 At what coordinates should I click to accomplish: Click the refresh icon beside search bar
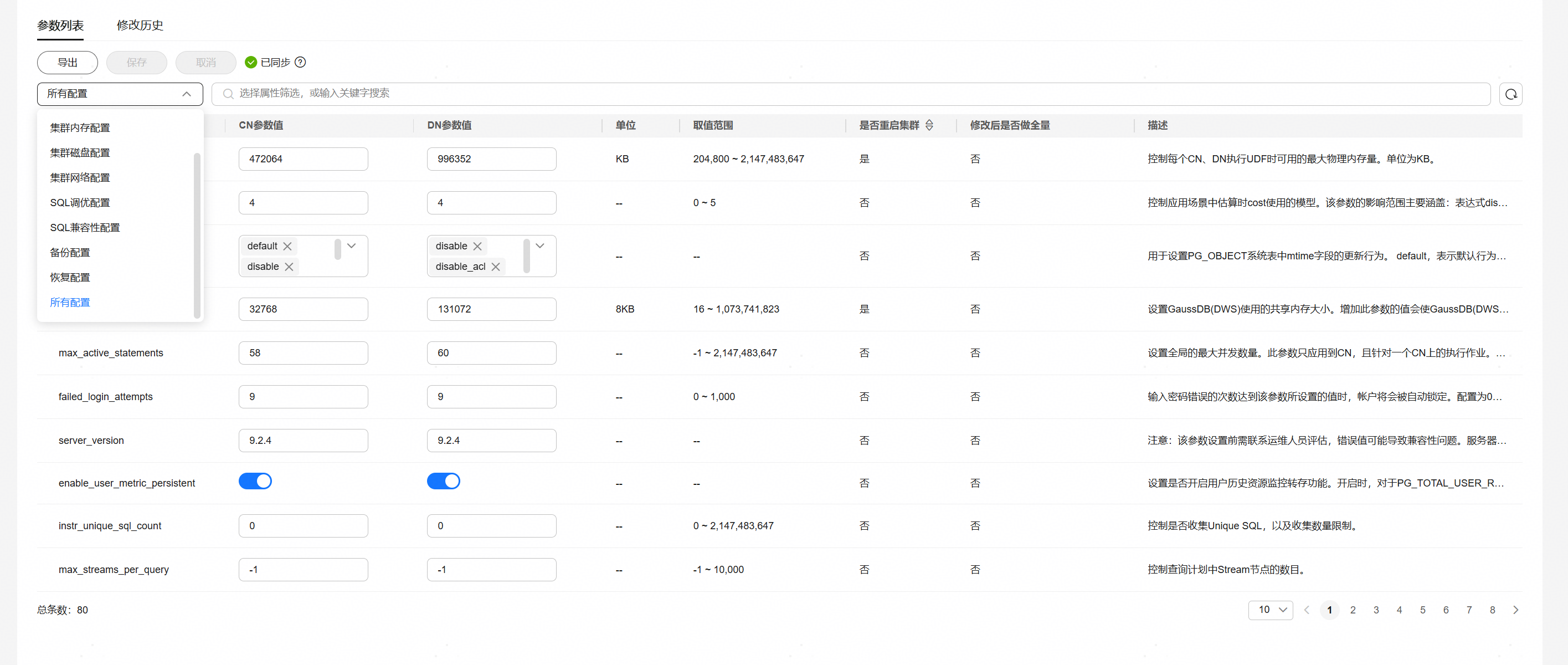pos(1510,94)
